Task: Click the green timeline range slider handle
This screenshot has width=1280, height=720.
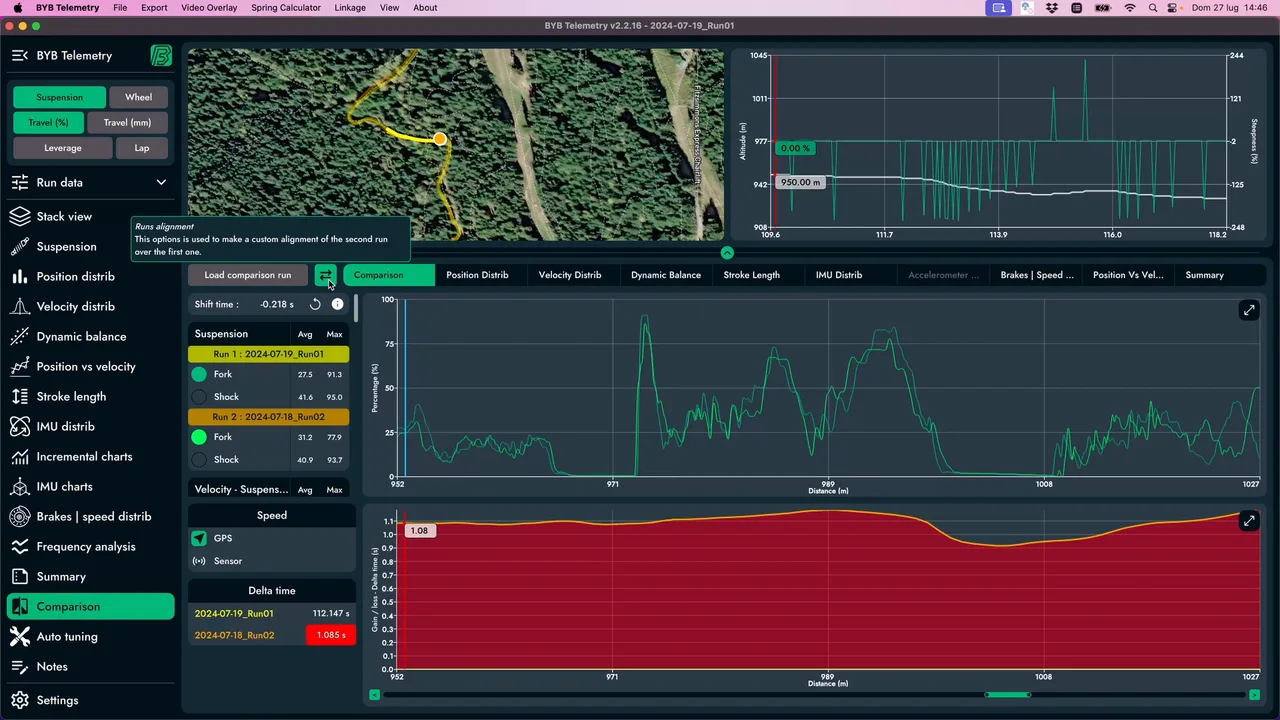Action: click(x=1007, y=694)
